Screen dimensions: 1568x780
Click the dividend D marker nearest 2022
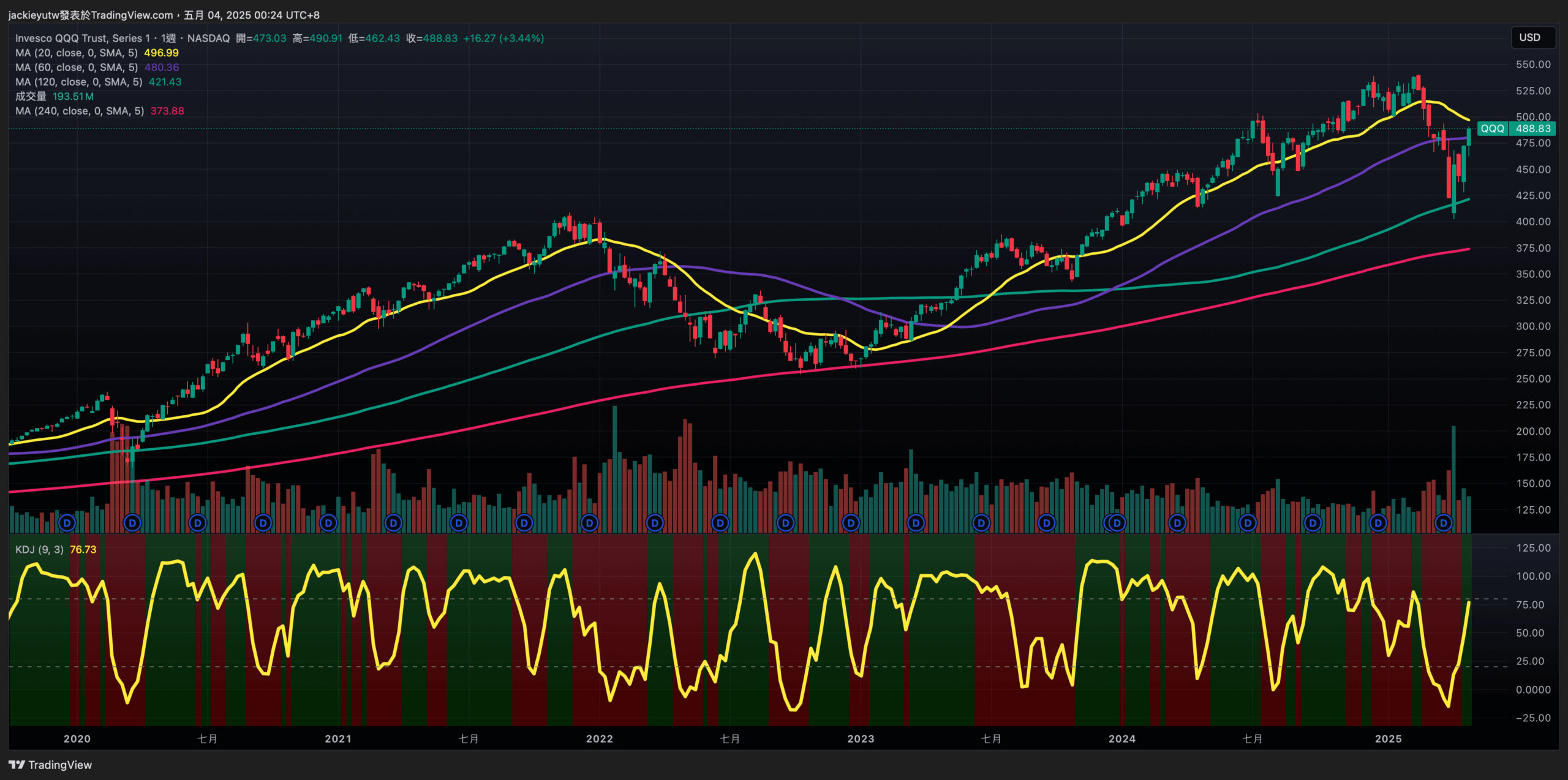coord(589,523)
